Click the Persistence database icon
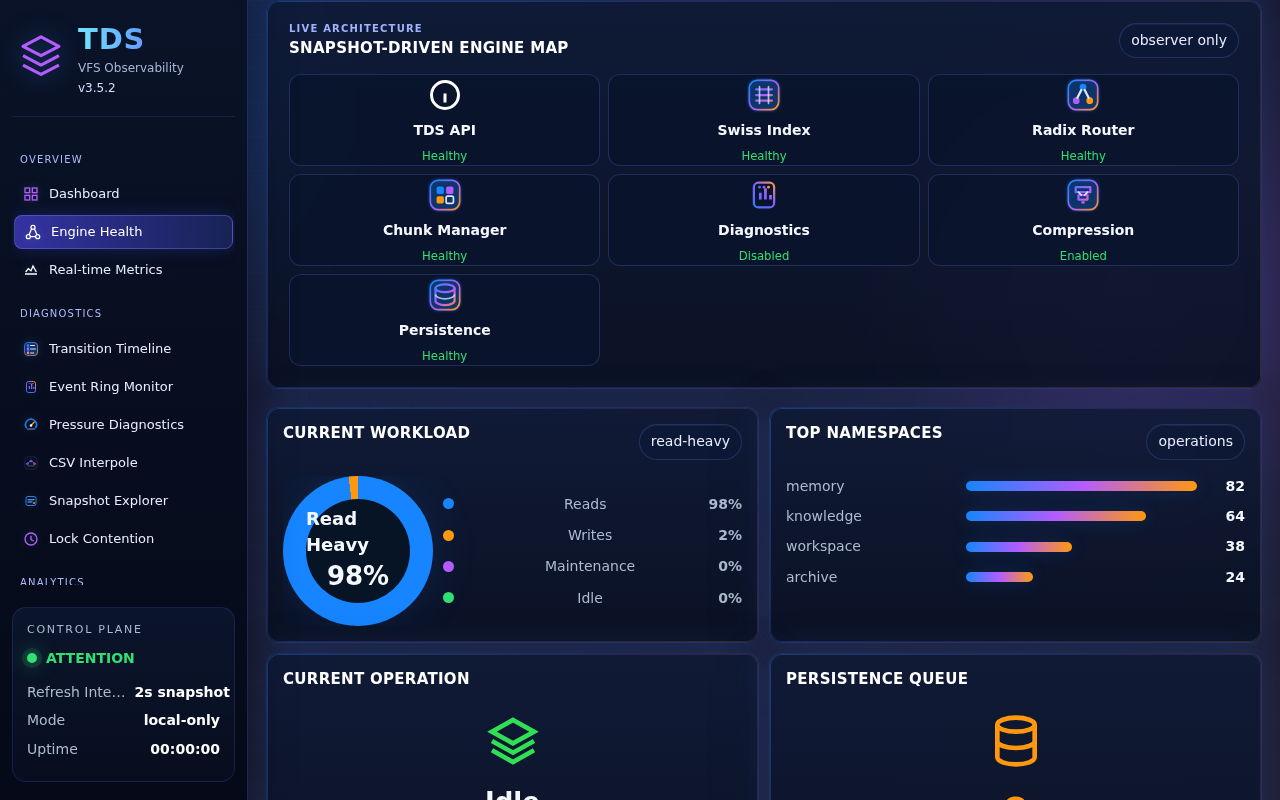The image size is (1280, 800). [445, 295]
